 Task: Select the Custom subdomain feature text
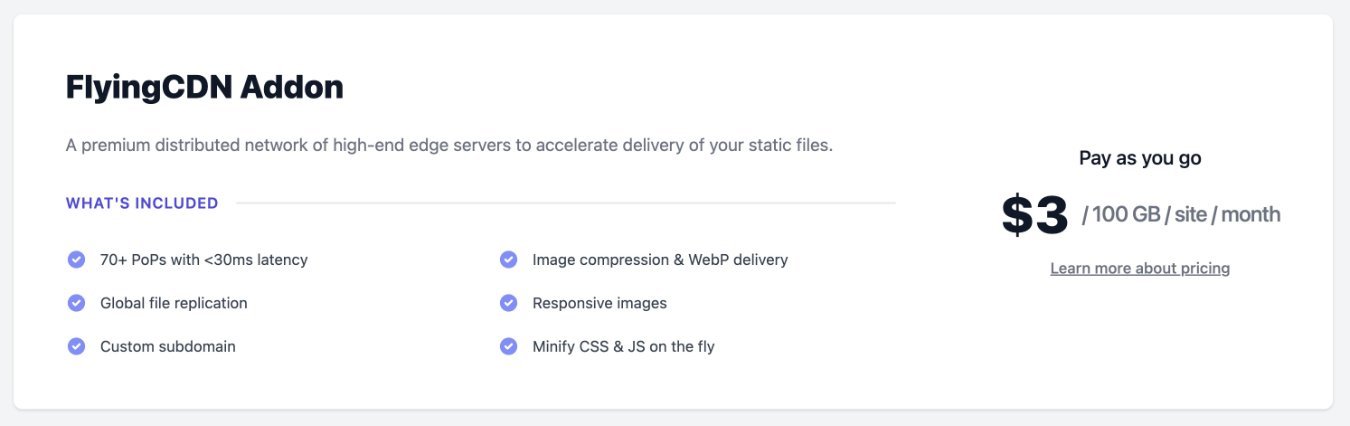[168, 347]
